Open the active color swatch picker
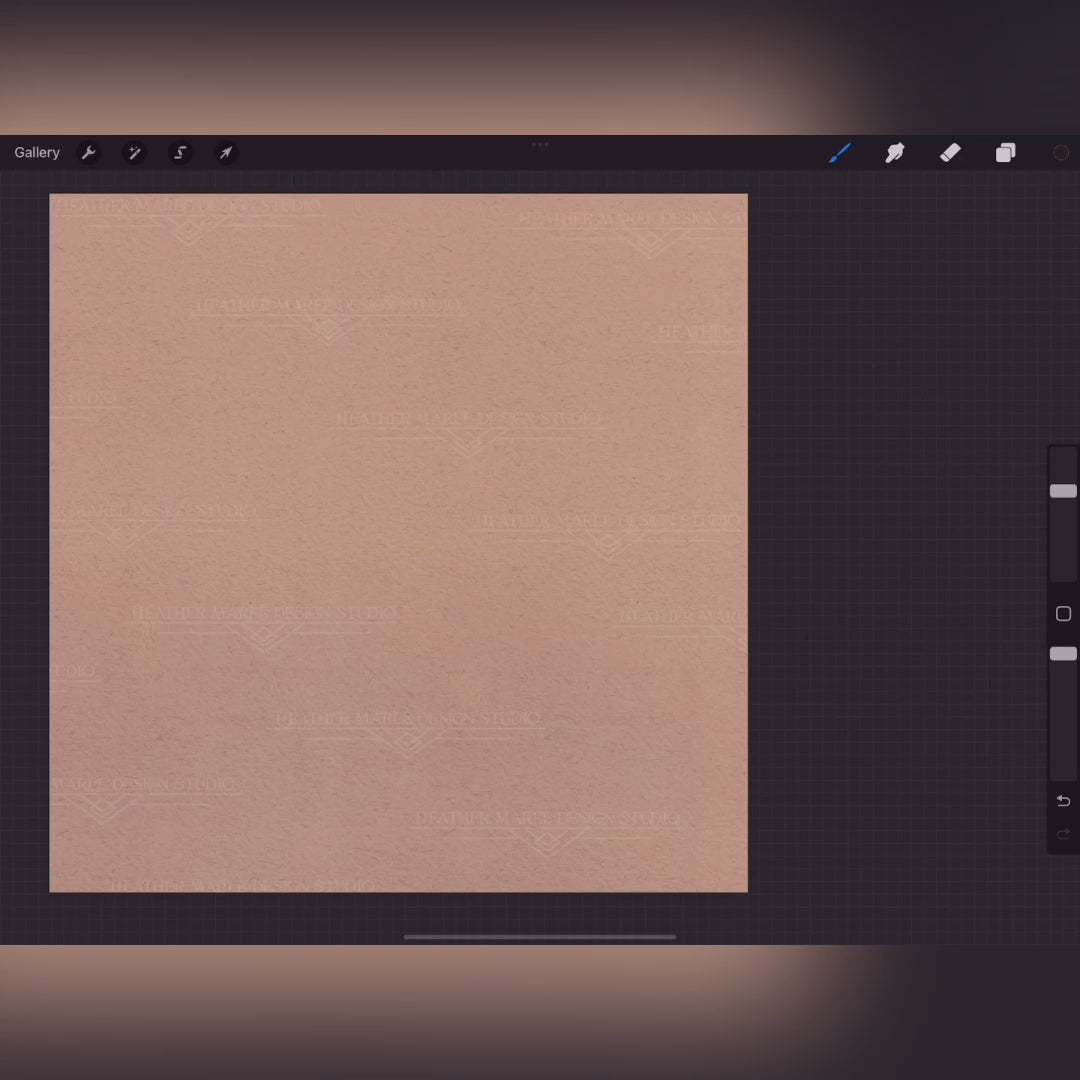 coord(1061,153)
